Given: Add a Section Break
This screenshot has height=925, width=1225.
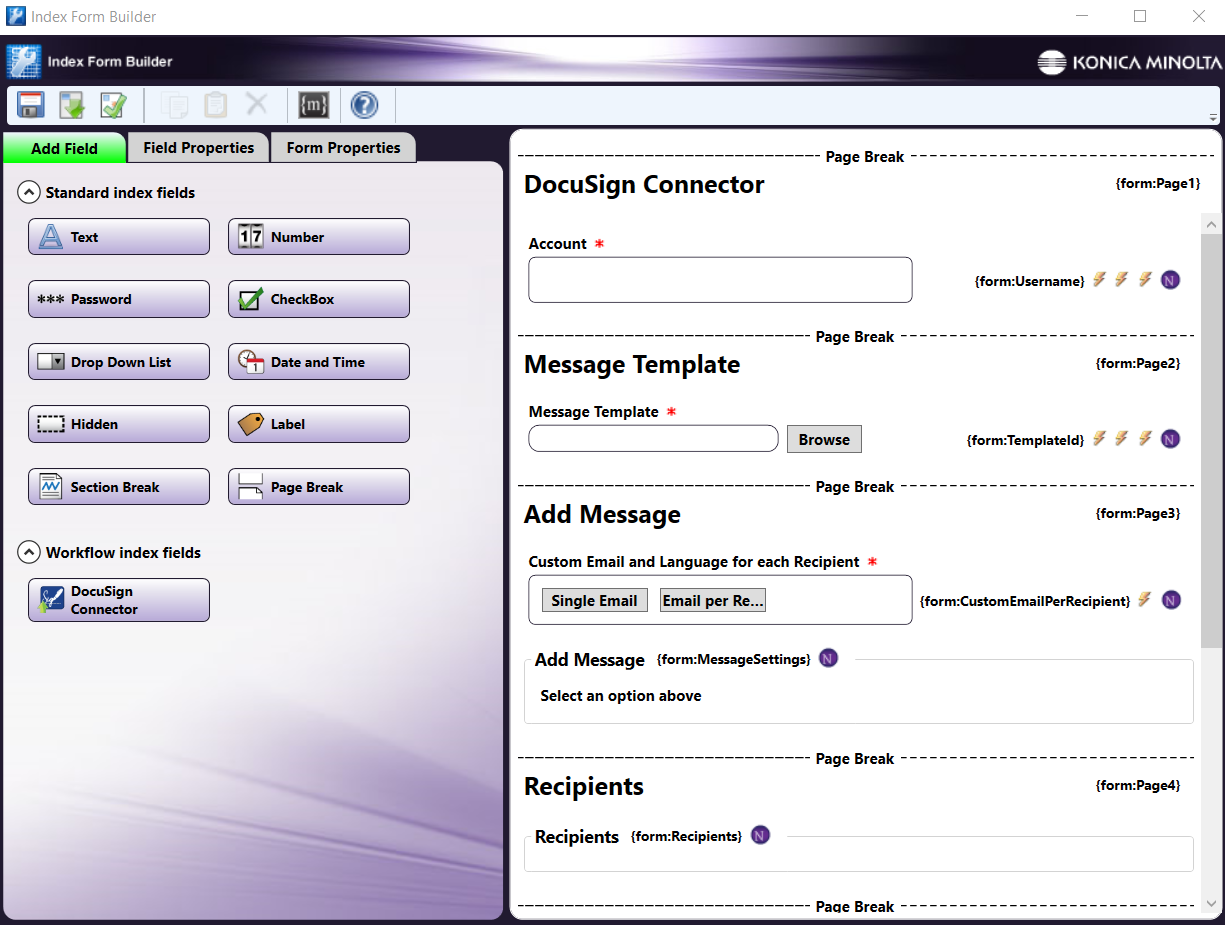Looking at the screenshot, I should 119,487.
